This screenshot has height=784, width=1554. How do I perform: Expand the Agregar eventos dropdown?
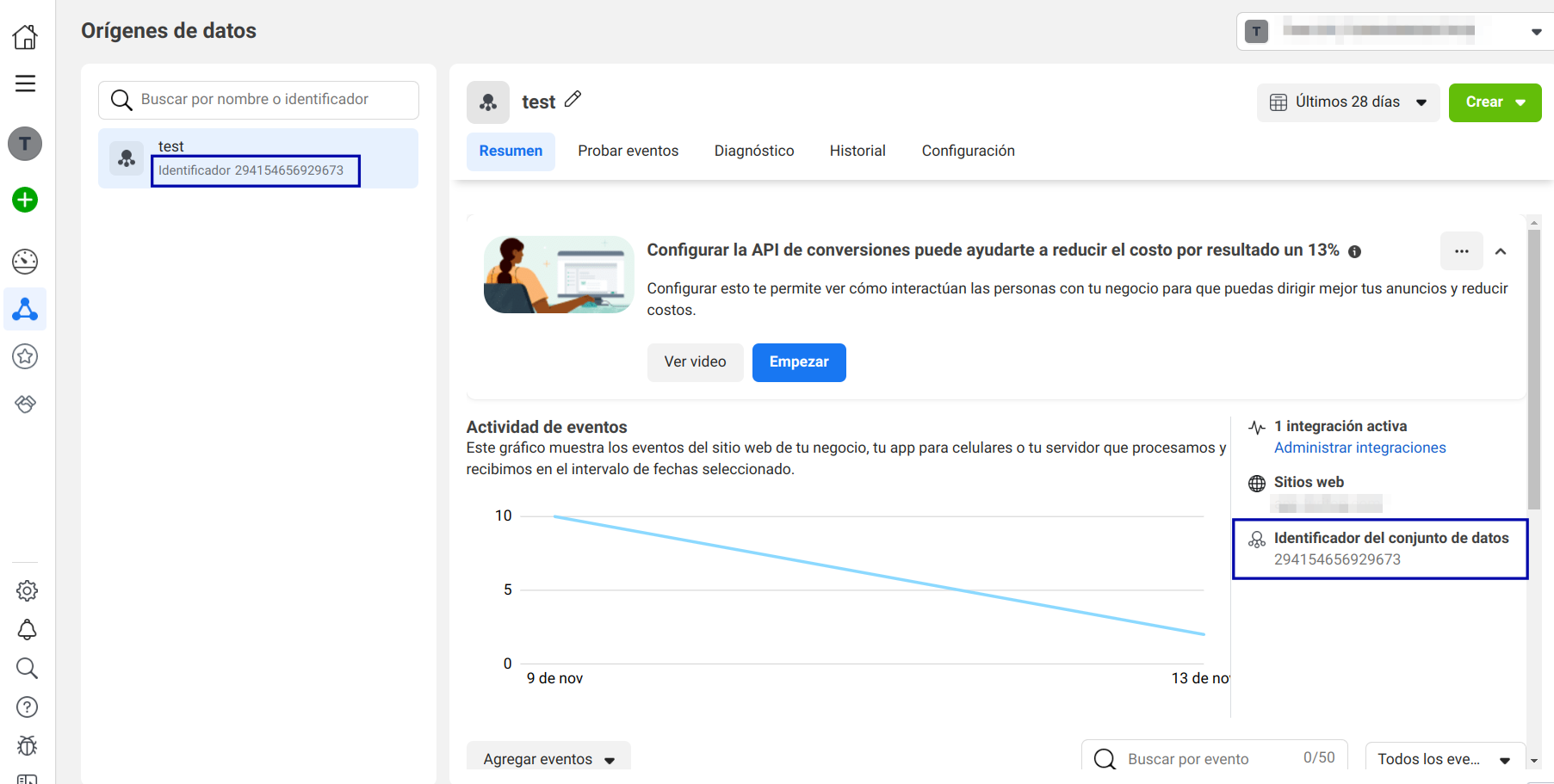pyautogui.click(x=548, y=758)
